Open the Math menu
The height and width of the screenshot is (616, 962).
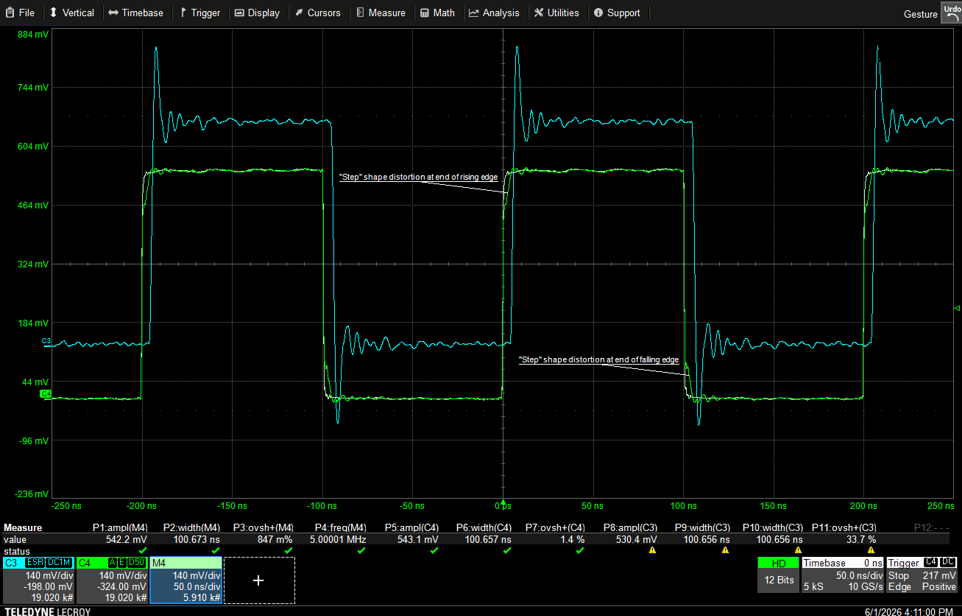[437, 12]
